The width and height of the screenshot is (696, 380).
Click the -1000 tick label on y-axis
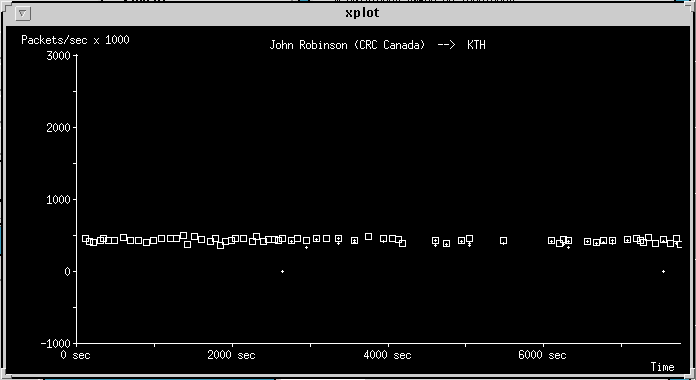click(x=55, y=344)
